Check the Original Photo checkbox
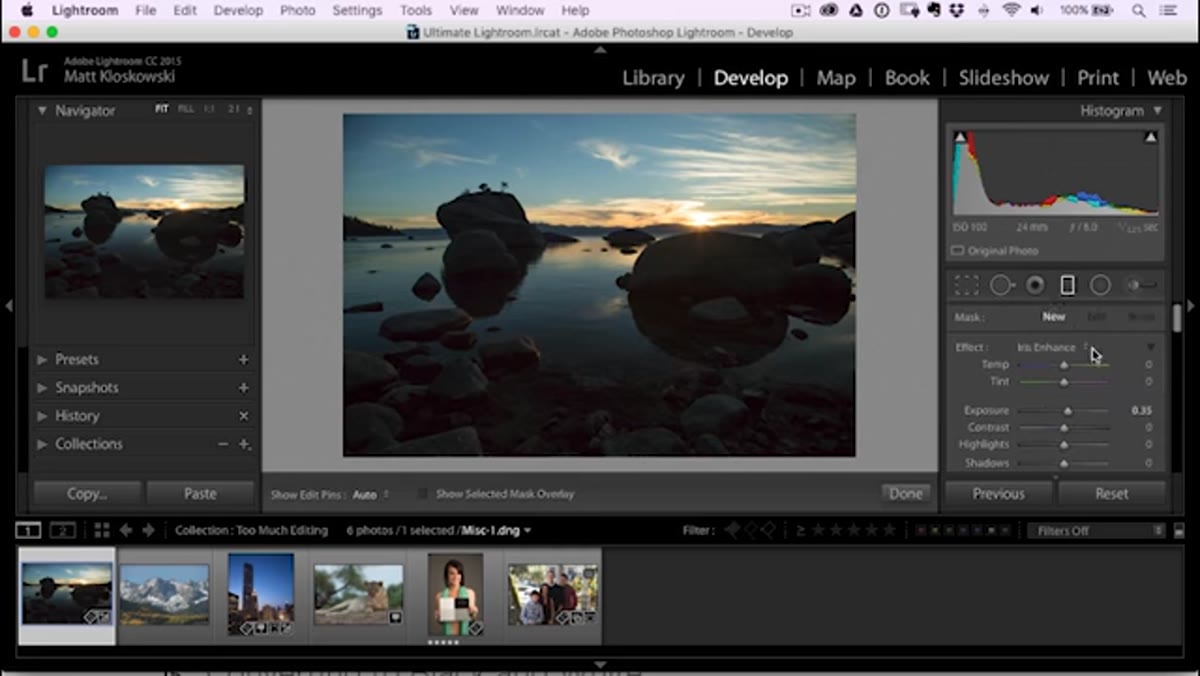 pos(957,251)
